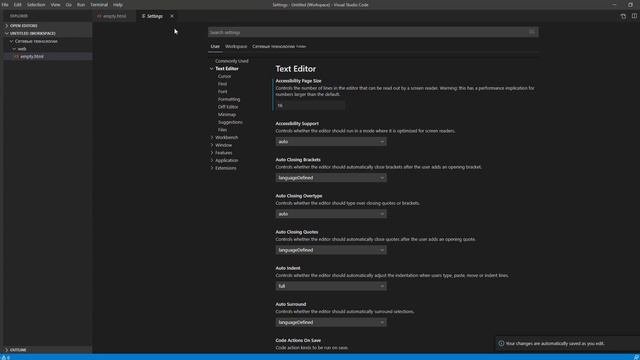Open the Auto Closing Brackets dropdown
Image resolution: width=640 pixels, height=360 pixels.
331,178
